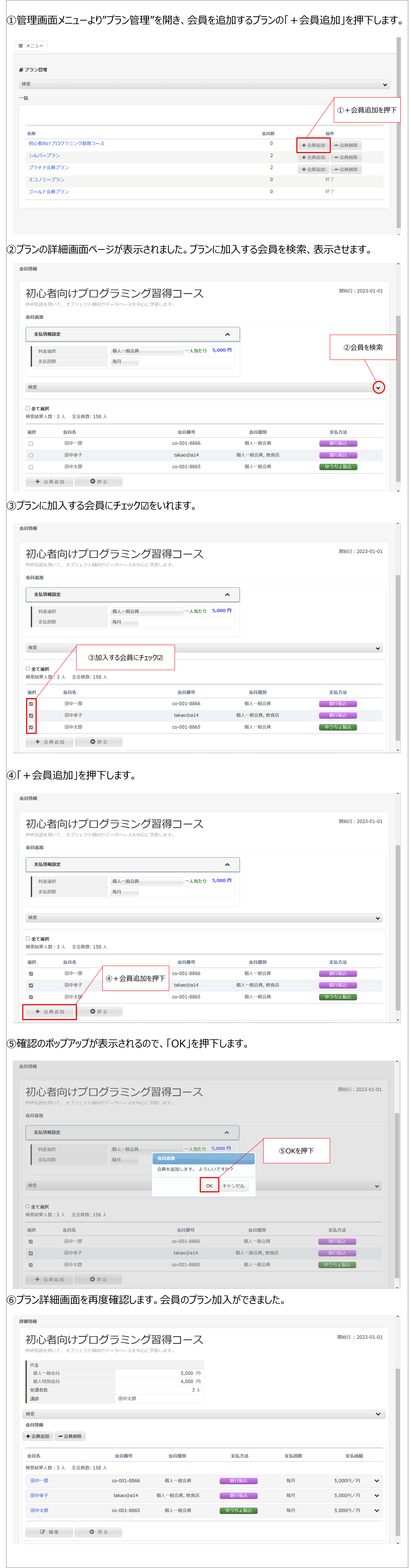Click ＋会員追加 under 会員情報 in step ⑥

coord(38,1436)
